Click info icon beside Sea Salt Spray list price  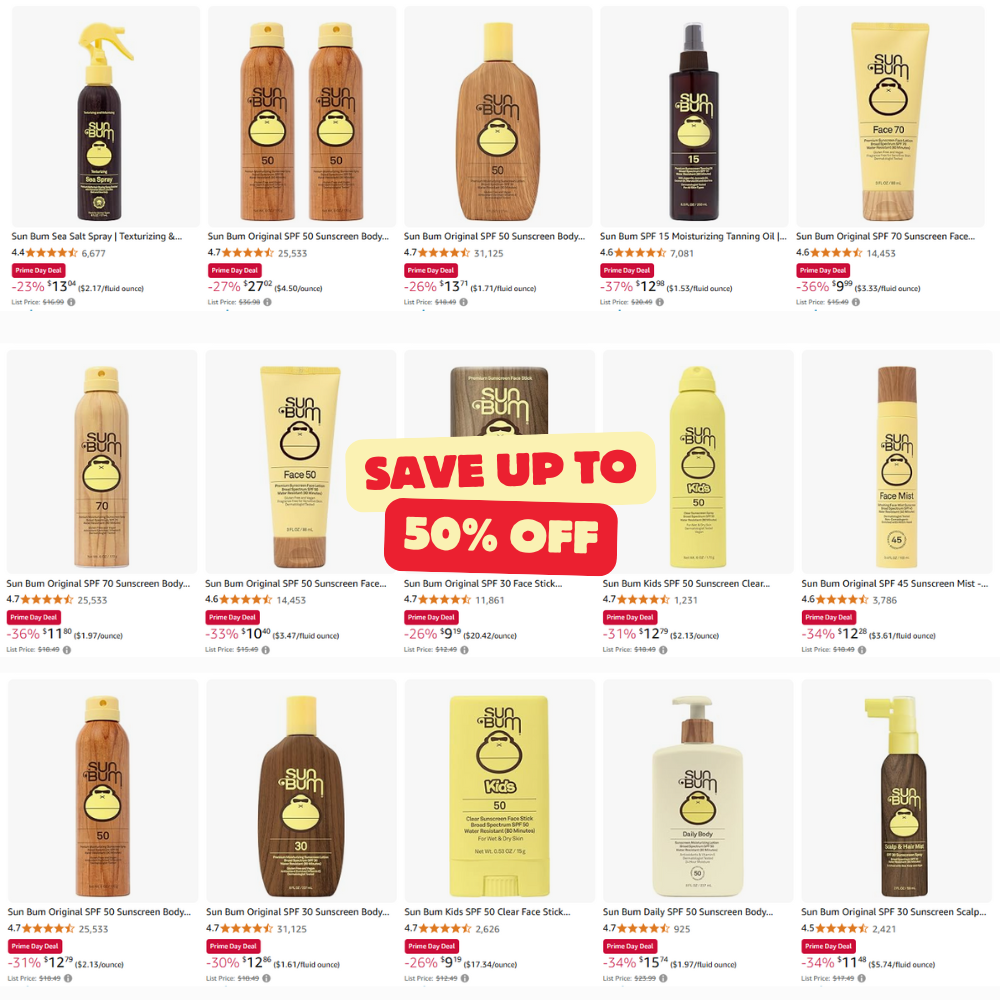pyautogui.click(x=71, y=302)
